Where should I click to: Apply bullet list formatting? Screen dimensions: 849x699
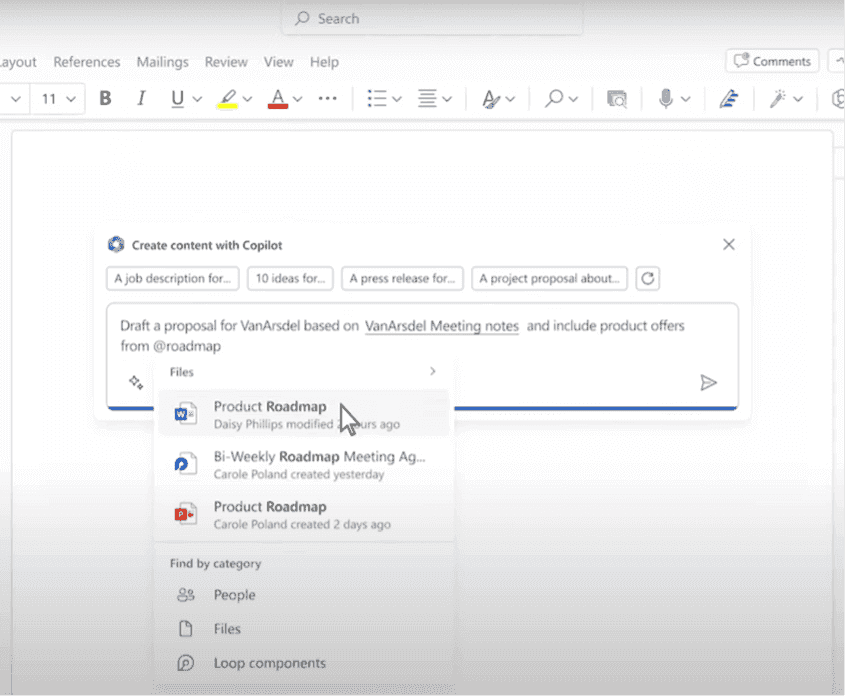pos(376,99)
